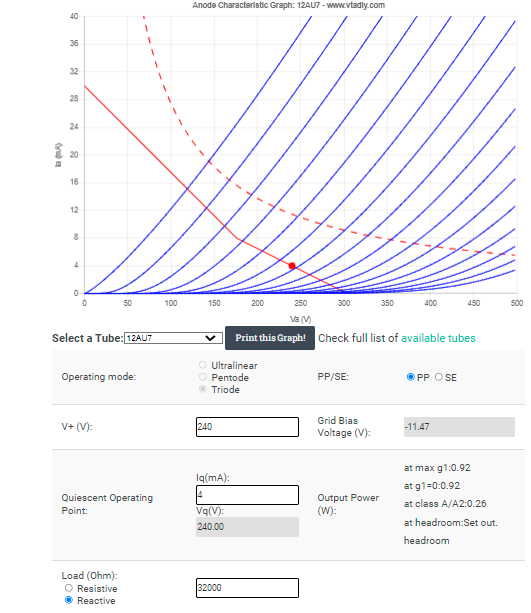
Task: Select the Pentode operating mode
Action: [203, 377]
